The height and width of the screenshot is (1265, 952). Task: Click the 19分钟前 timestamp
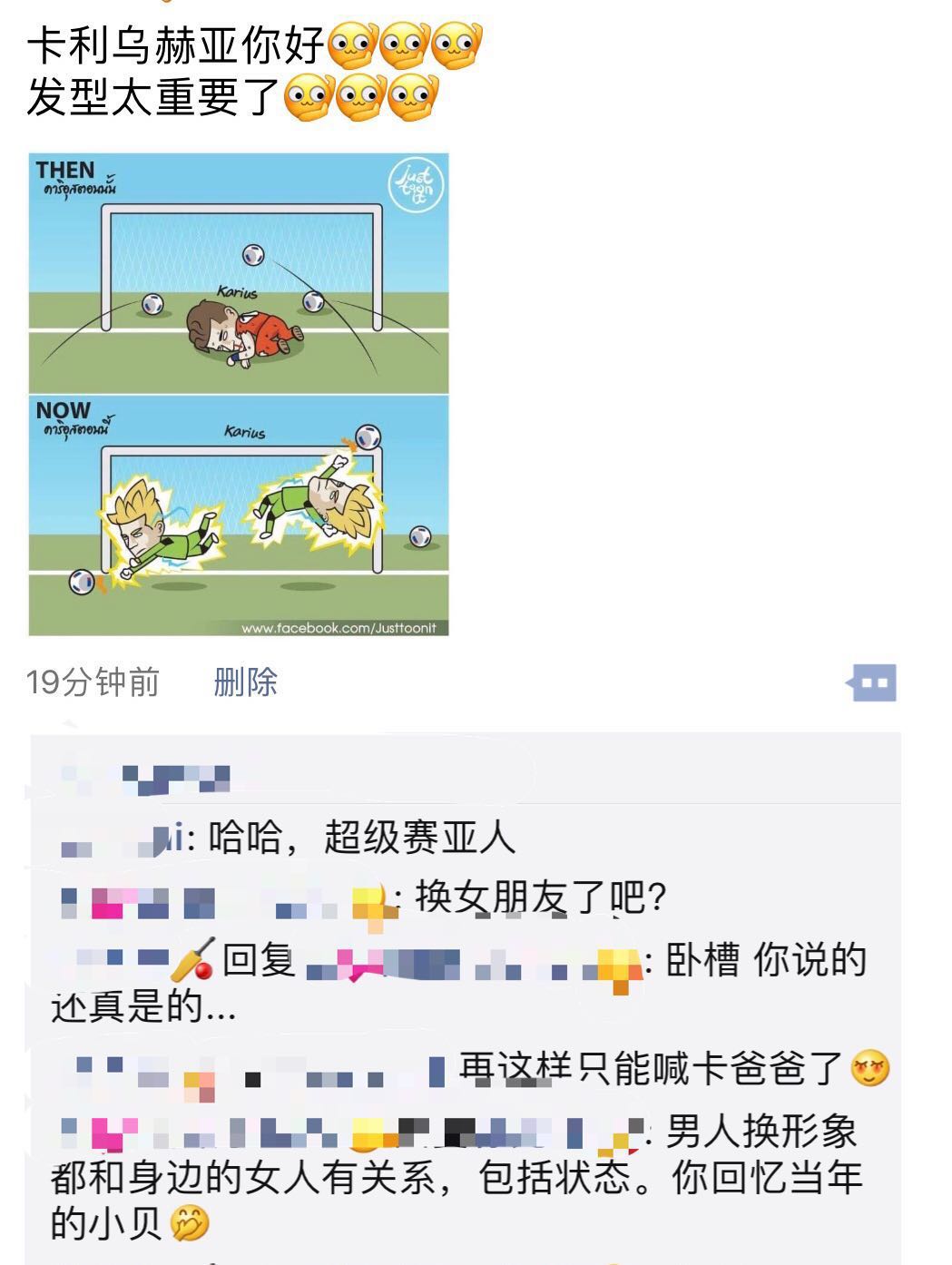click(93, 682)
